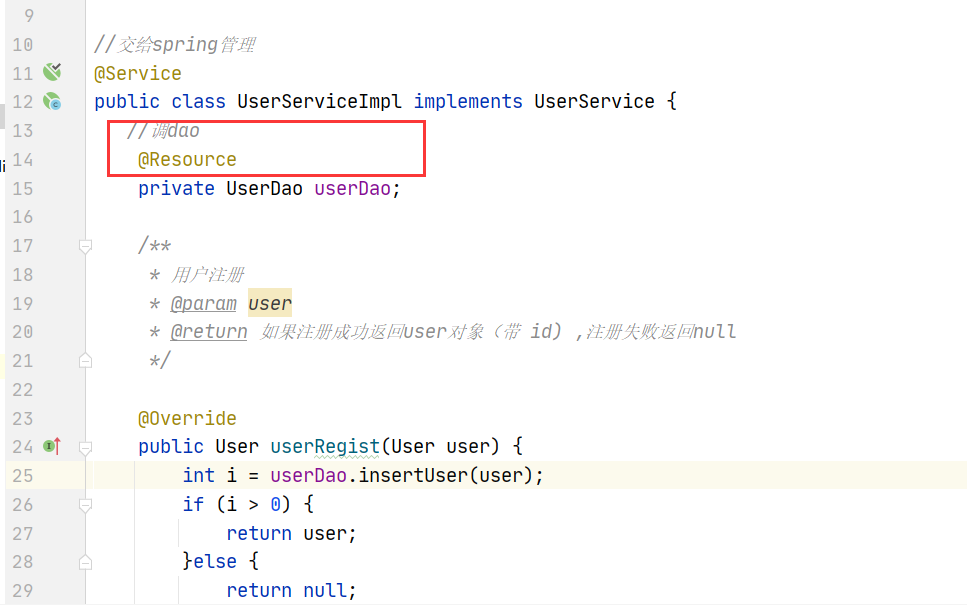
Task: Click line number 14 in the gutter
Action: coord(22,159)
